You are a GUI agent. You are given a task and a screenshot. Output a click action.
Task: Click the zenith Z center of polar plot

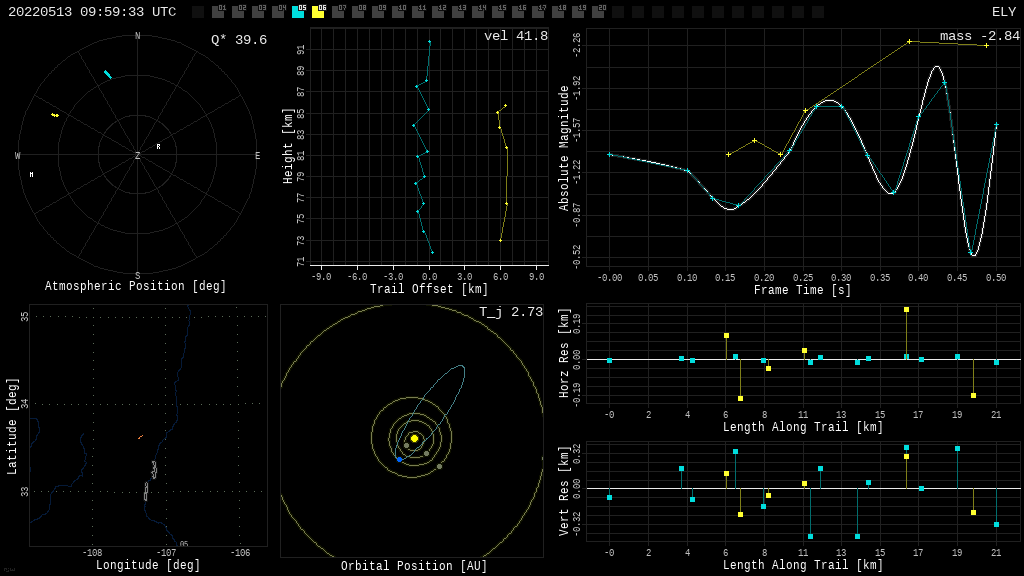pyautogui.click(x=138, y=156)
